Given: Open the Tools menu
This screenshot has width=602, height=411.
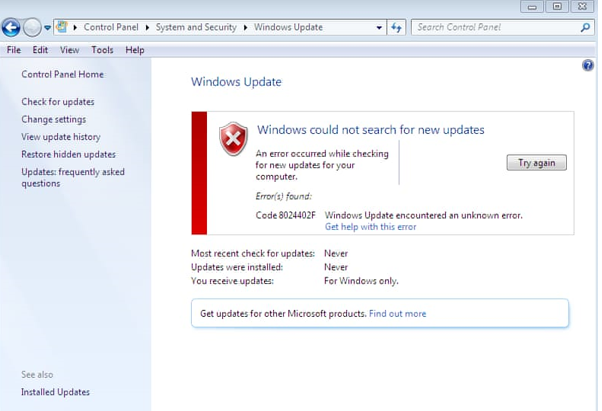Looking at the screenshot, I should pos(102,50).
